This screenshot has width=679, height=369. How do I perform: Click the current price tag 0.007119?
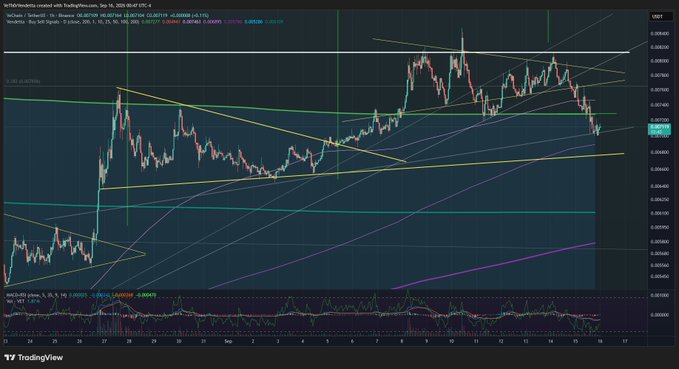[x=659, y=129]
